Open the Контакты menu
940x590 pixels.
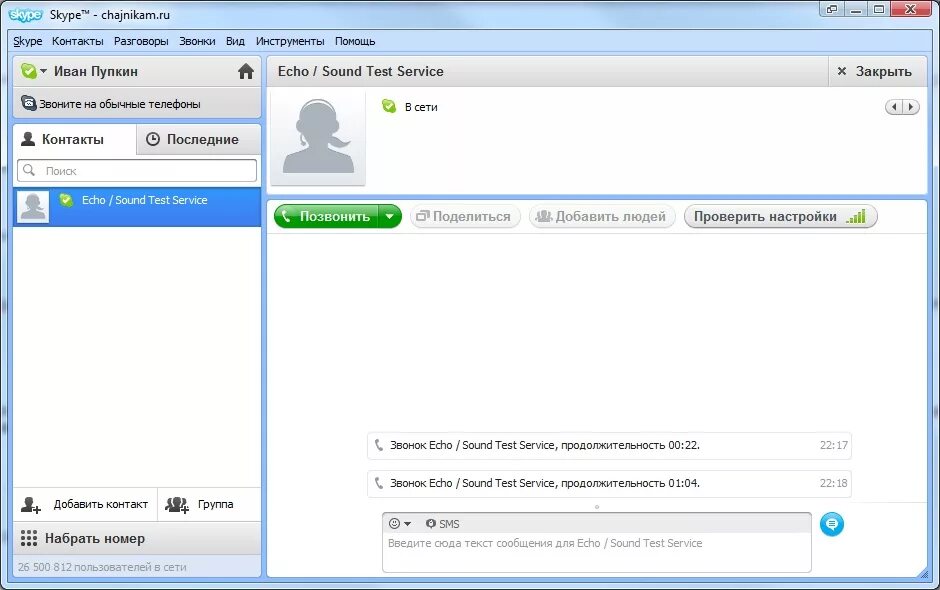point(77,41)
